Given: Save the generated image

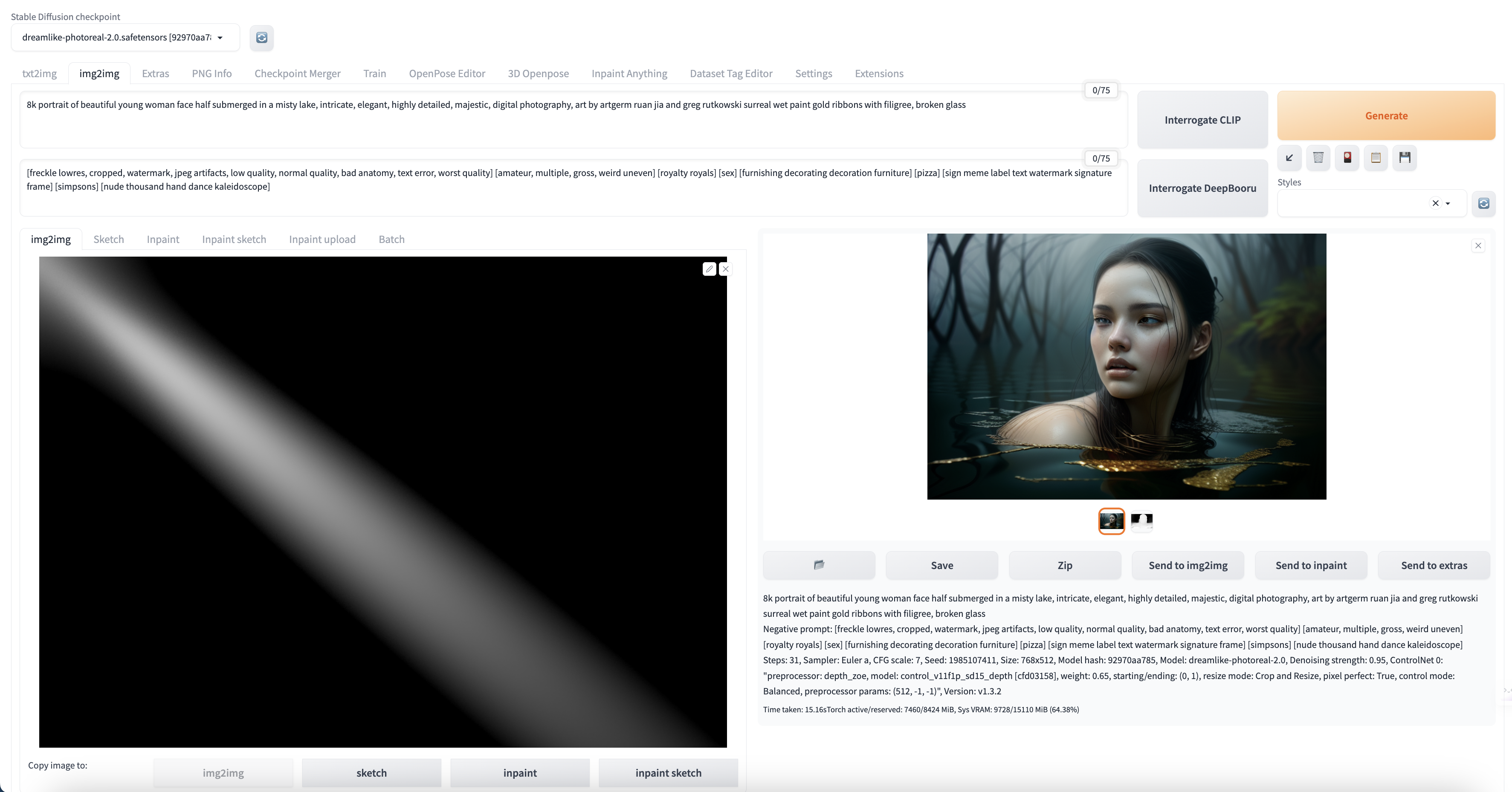Looking at the screenshot, I should point(942,565).
